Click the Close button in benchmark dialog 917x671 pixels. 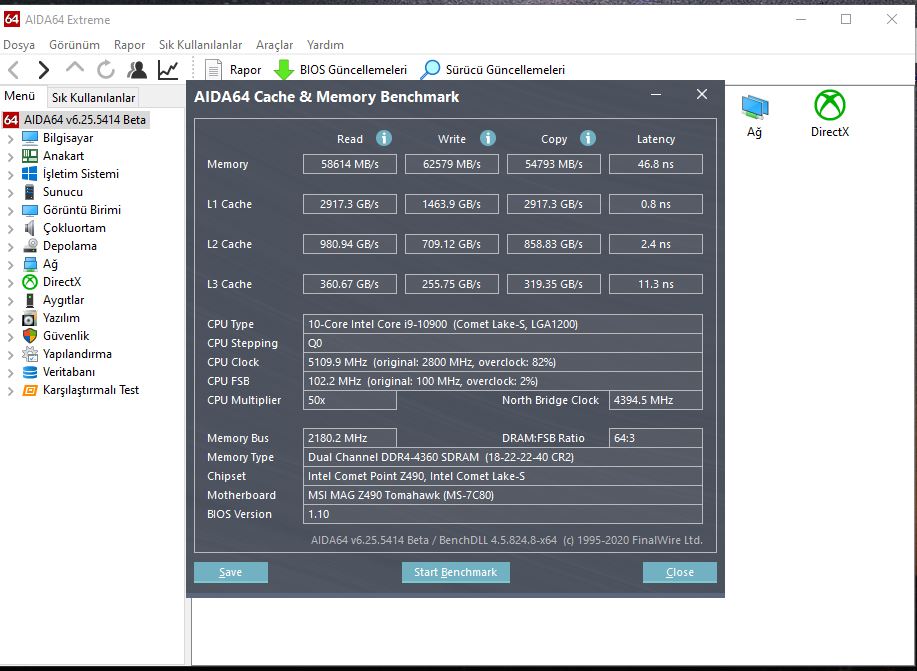(x=680, y=572)
